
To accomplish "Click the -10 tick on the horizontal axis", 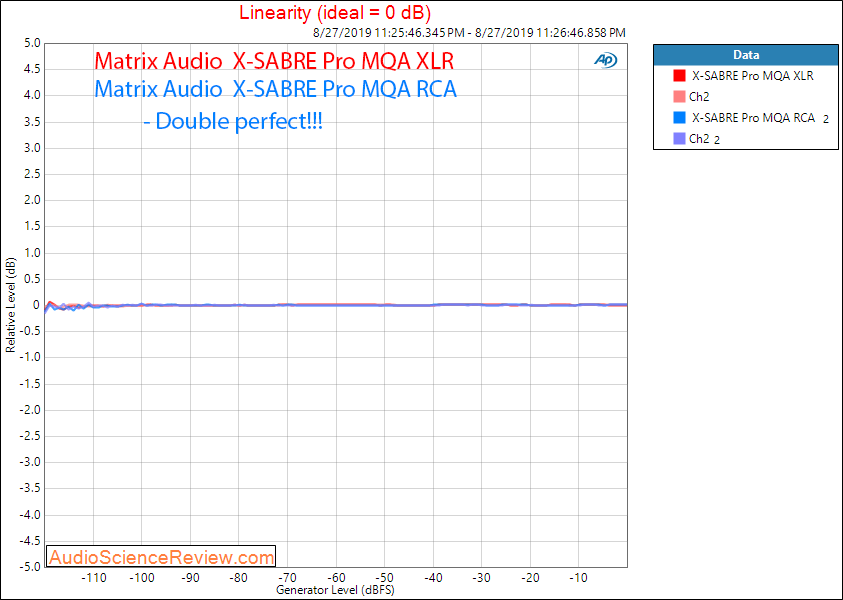I will 578,578.
